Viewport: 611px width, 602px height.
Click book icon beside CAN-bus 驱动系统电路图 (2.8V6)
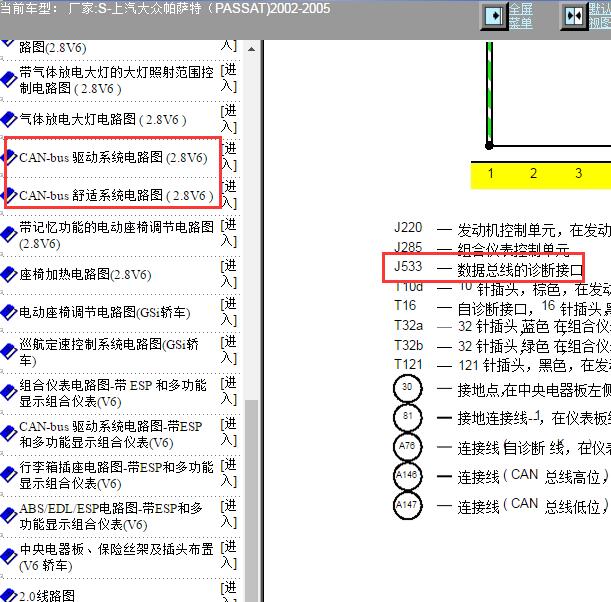9,157
